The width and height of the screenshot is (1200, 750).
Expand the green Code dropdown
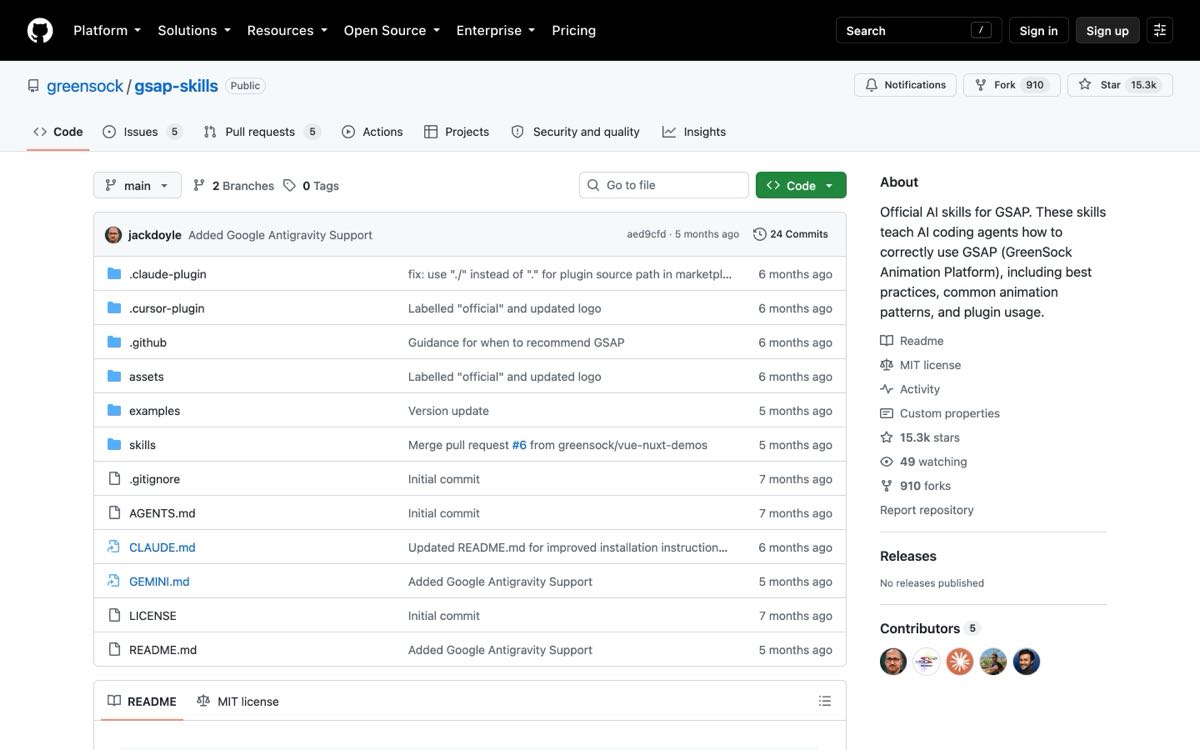(x=801, y=185)
